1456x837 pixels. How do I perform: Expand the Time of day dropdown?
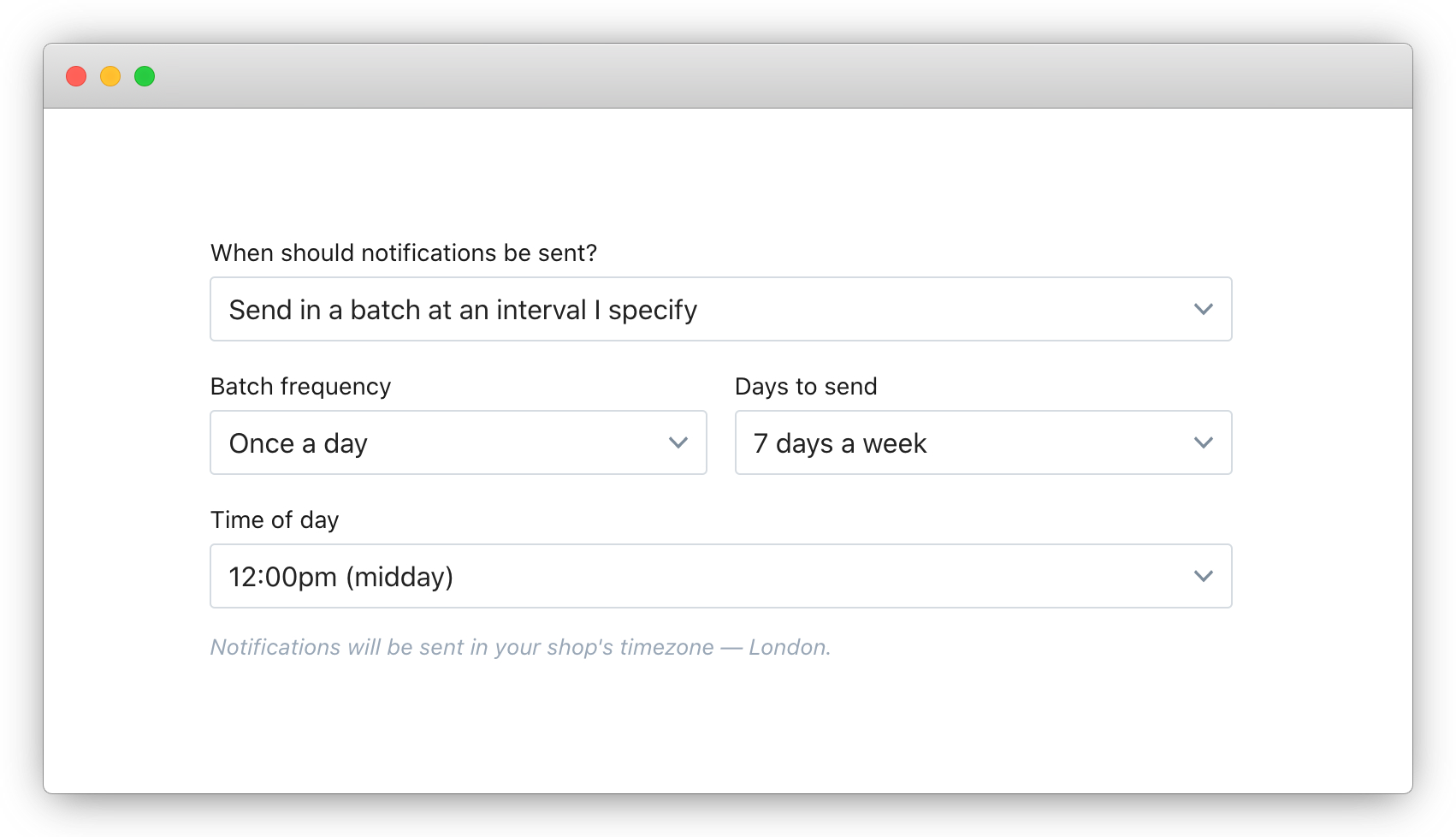tap(721, 576)
